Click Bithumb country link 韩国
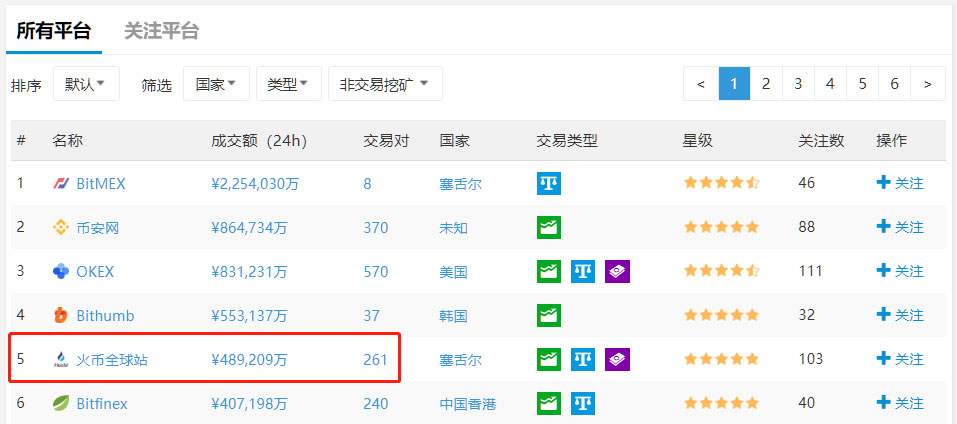 [453, 316]
